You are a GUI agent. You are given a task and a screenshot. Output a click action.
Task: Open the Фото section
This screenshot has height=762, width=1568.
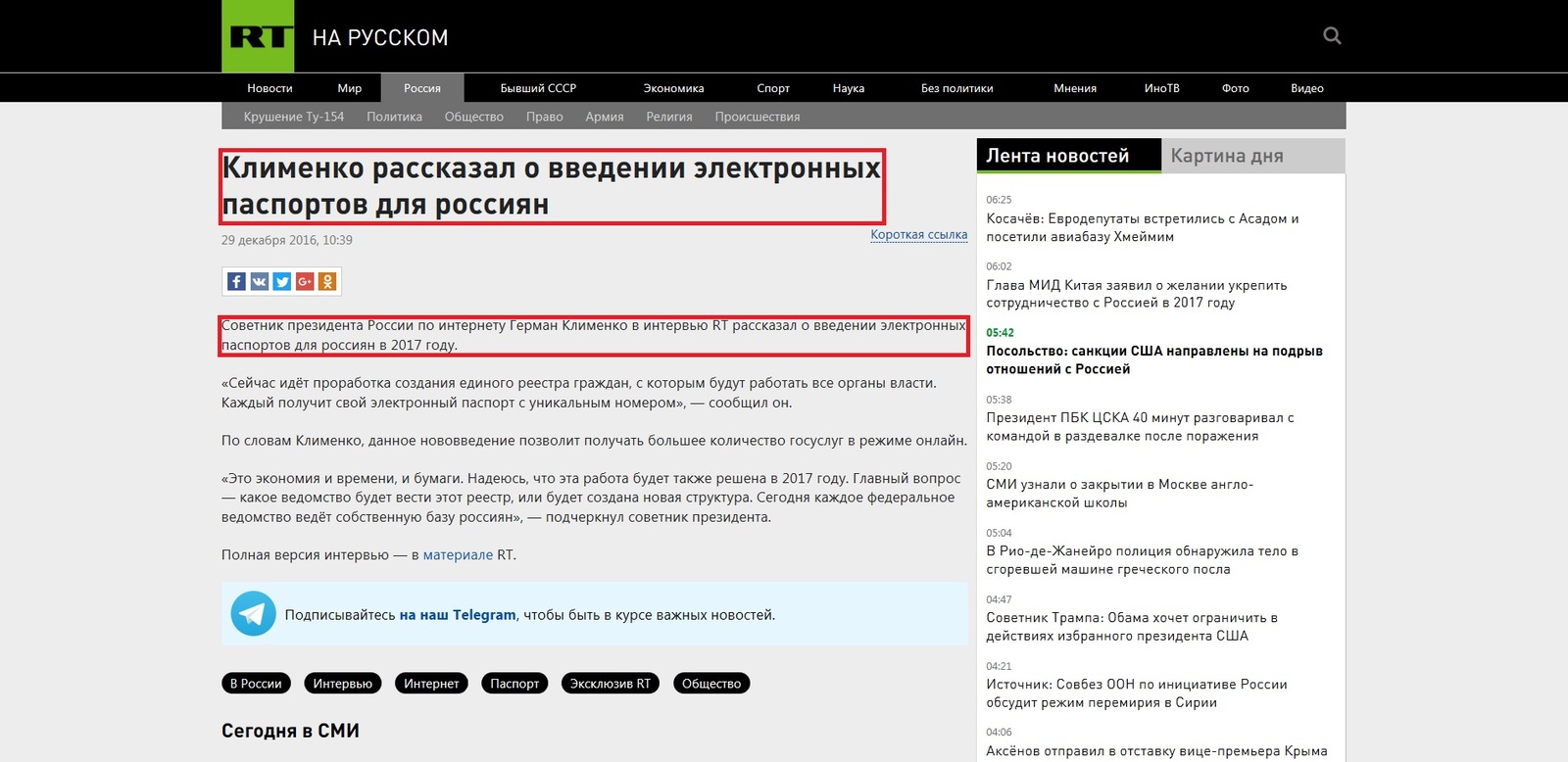click(1236, 88)
